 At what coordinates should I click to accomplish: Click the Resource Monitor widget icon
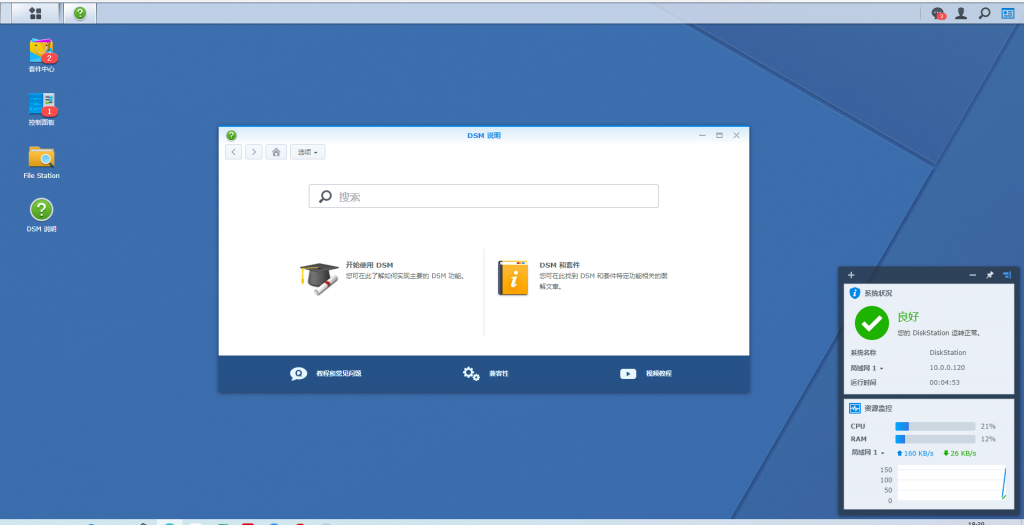coord(855,408)
